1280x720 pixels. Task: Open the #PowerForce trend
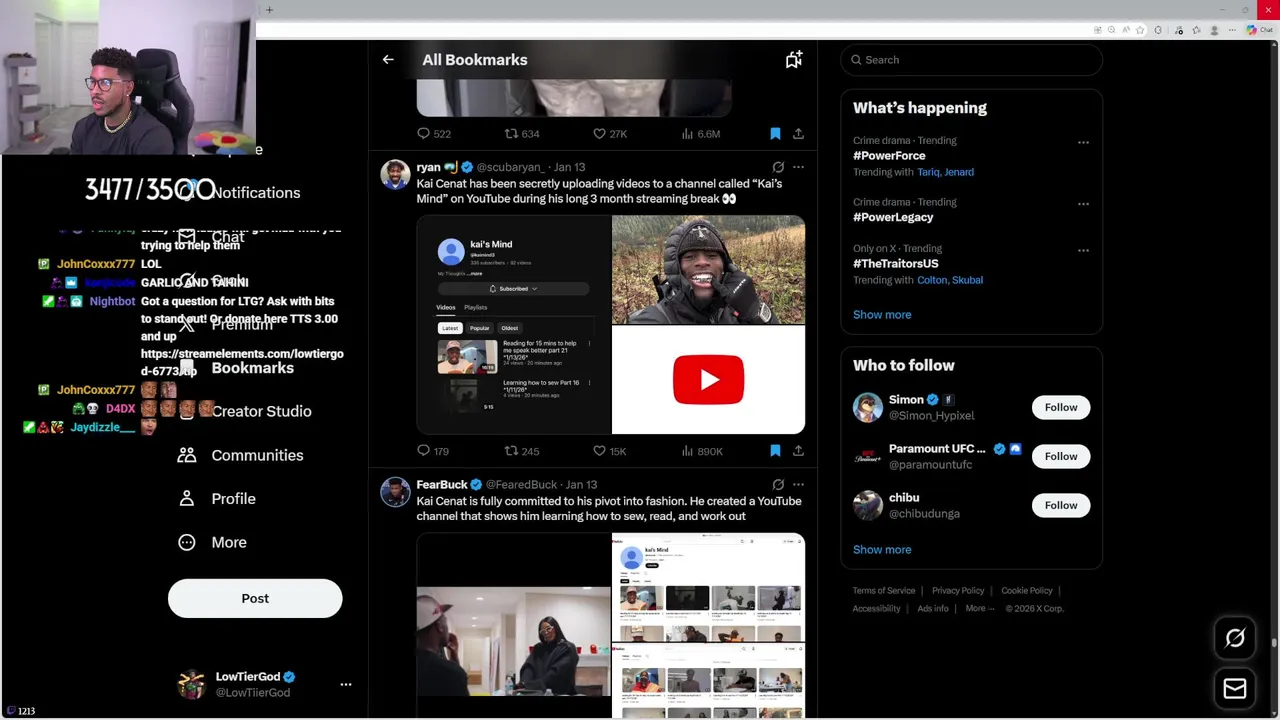point(889,156)
